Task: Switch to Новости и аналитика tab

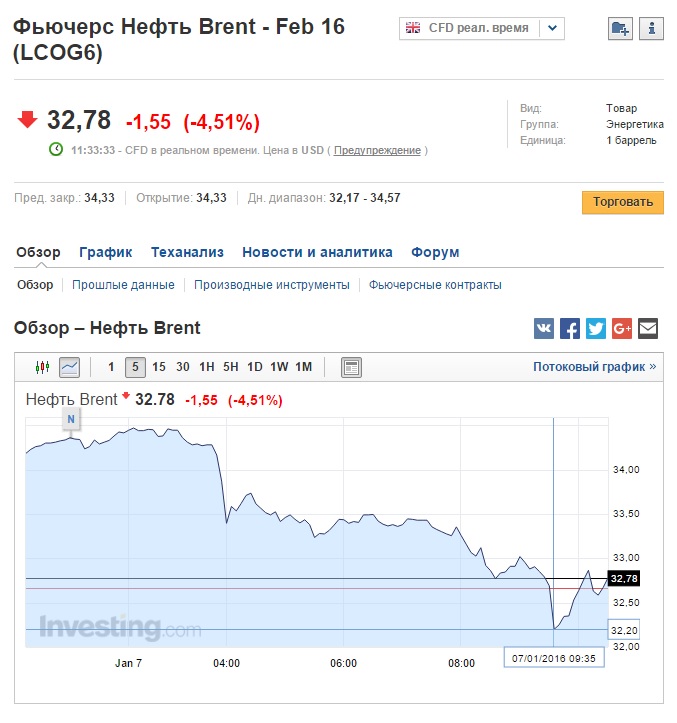Action: (317, 252)
